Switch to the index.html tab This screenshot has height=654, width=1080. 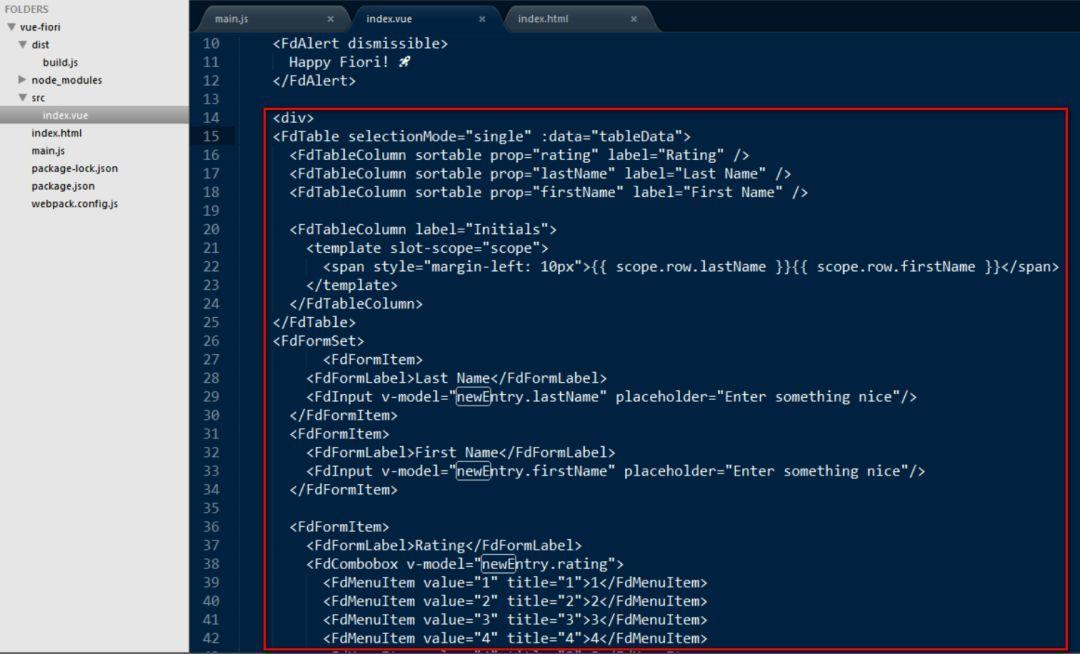tap(543, 19)
